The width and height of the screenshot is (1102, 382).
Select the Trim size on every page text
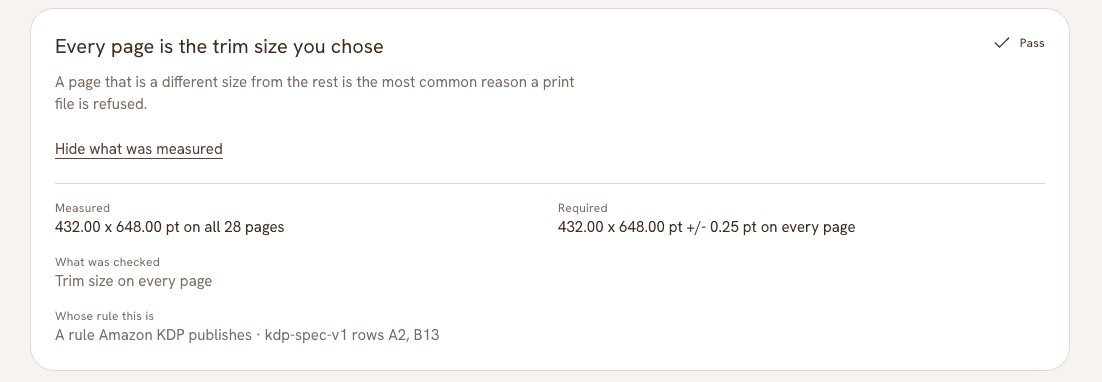(x=134, y=281)
